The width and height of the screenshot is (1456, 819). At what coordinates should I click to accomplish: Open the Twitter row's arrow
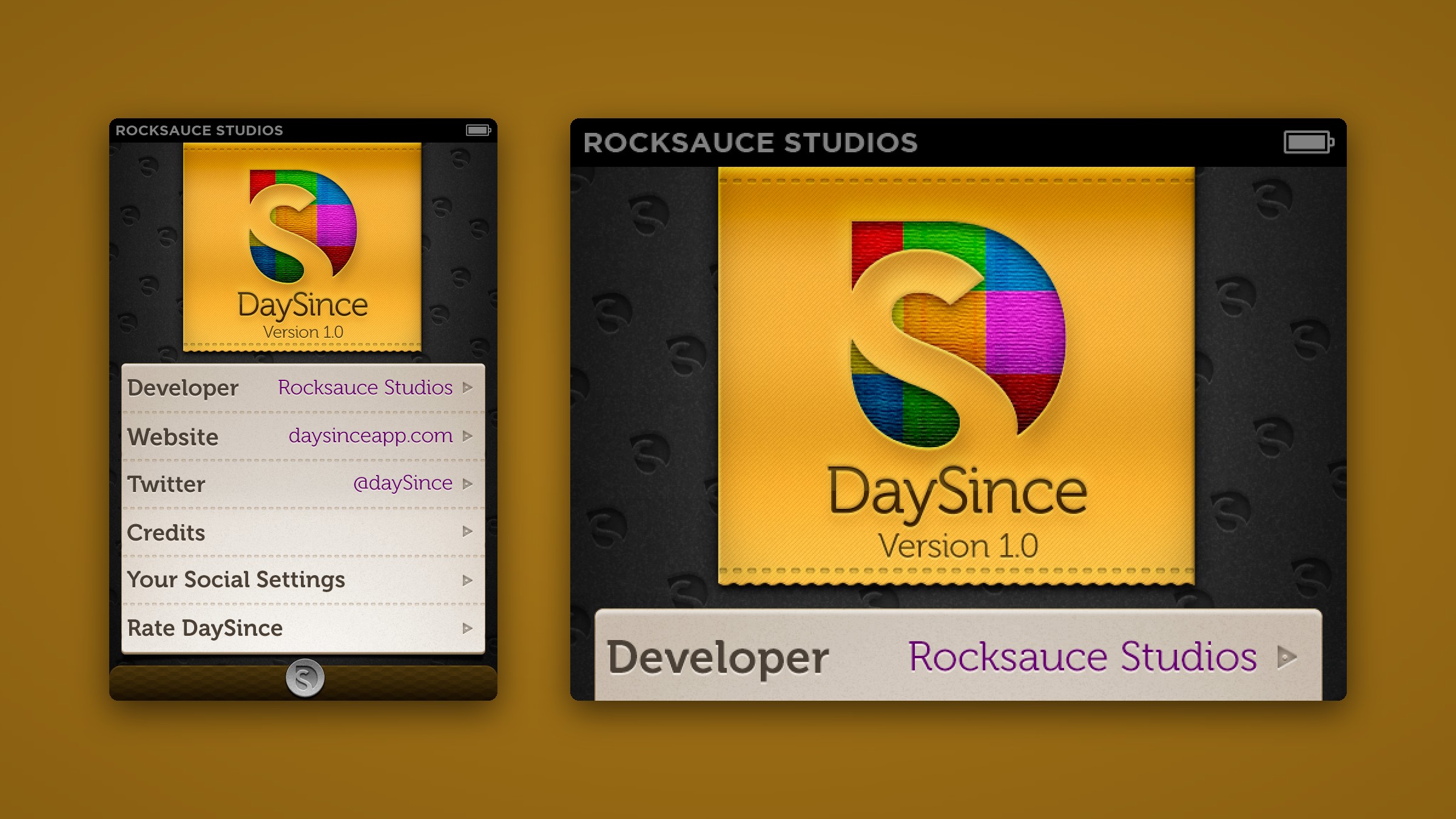coord(467,484)
